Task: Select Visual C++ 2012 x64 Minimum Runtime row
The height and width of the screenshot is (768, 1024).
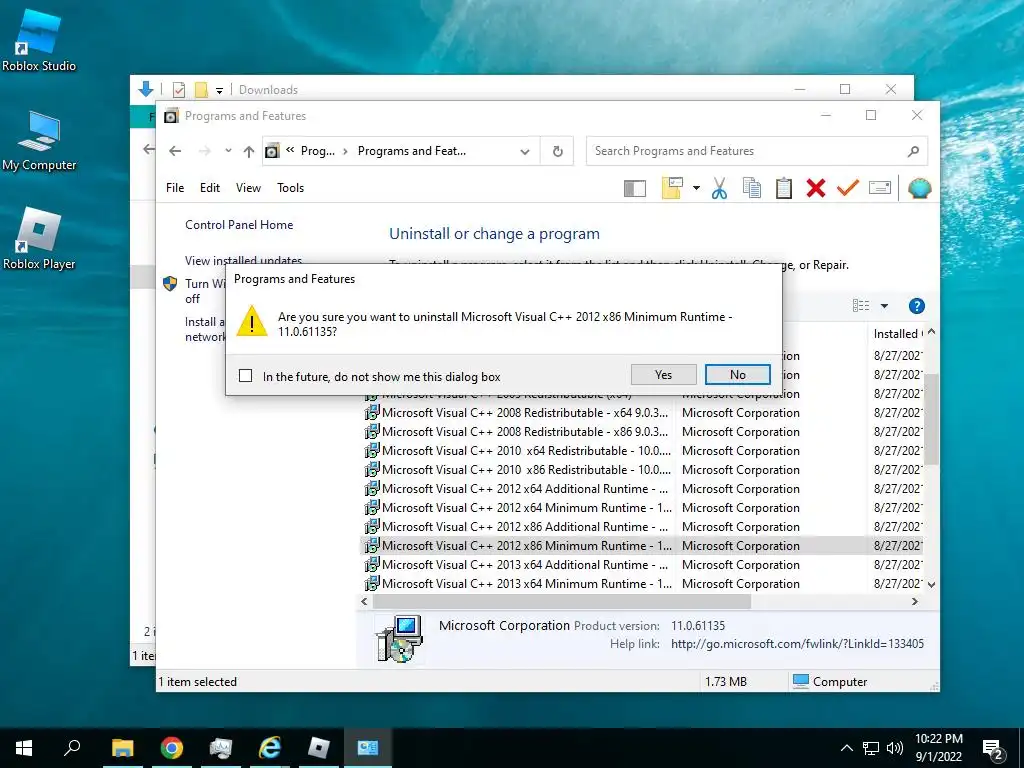Action: tap(643, 507)
